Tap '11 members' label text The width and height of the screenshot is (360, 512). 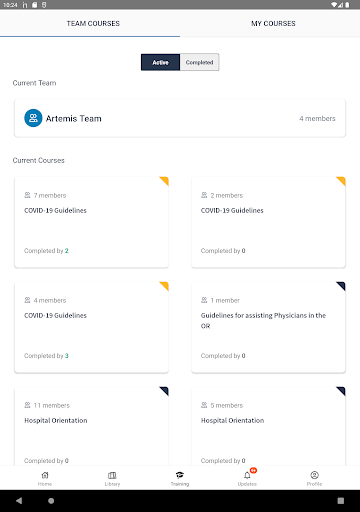click(52, 405)
